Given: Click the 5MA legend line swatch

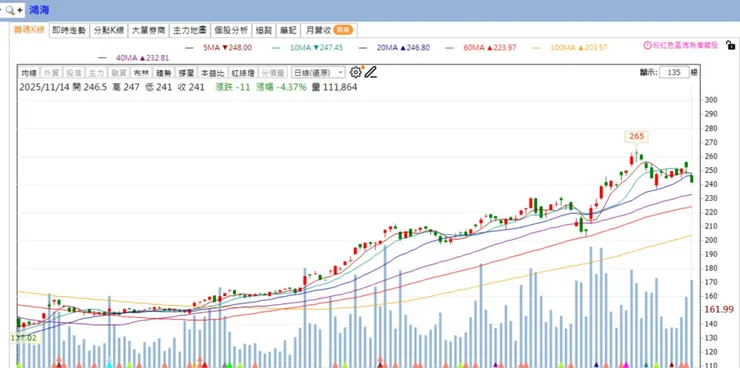Looking at the screenshot, I should (x=190, y=48).
